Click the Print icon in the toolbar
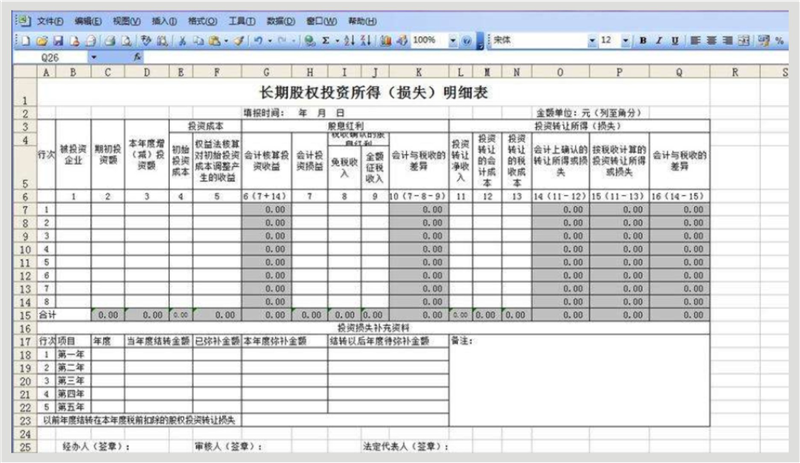Image resolution: width=800 pixels, height=463 pixels. [x=109, y=40]
